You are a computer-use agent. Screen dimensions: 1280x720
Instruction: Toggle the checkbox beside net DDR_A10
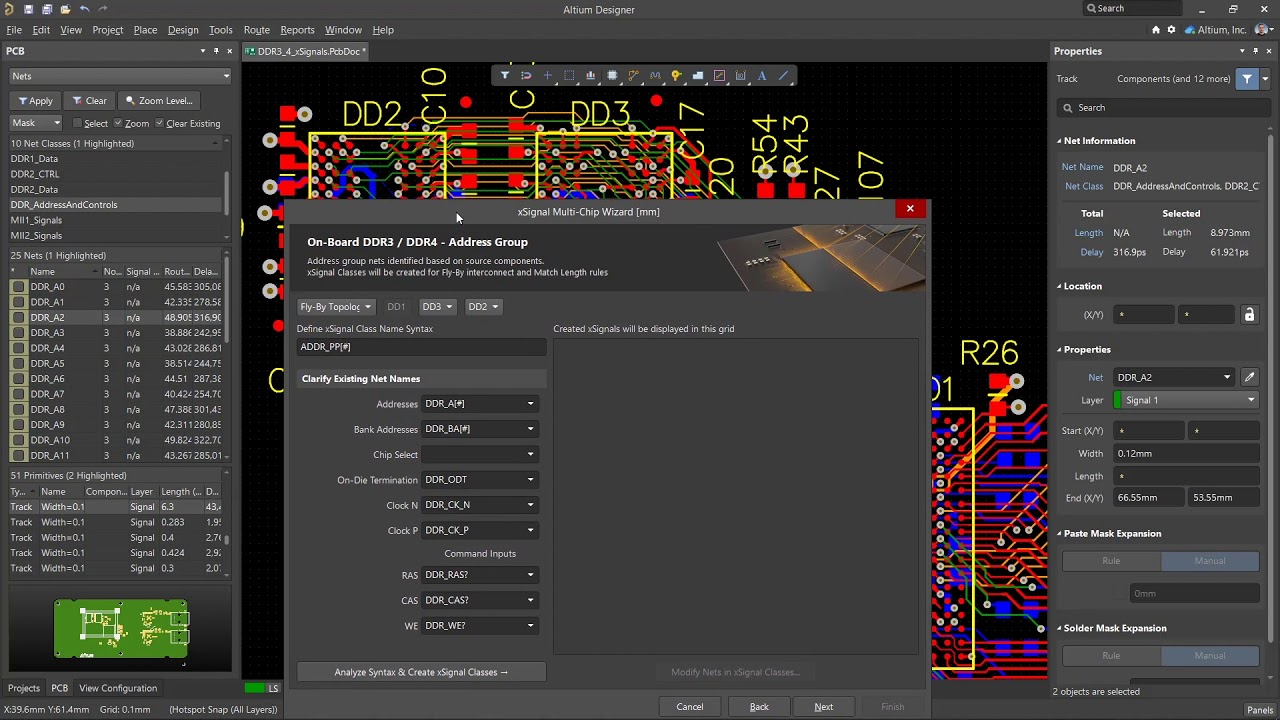tap(18, 441)
